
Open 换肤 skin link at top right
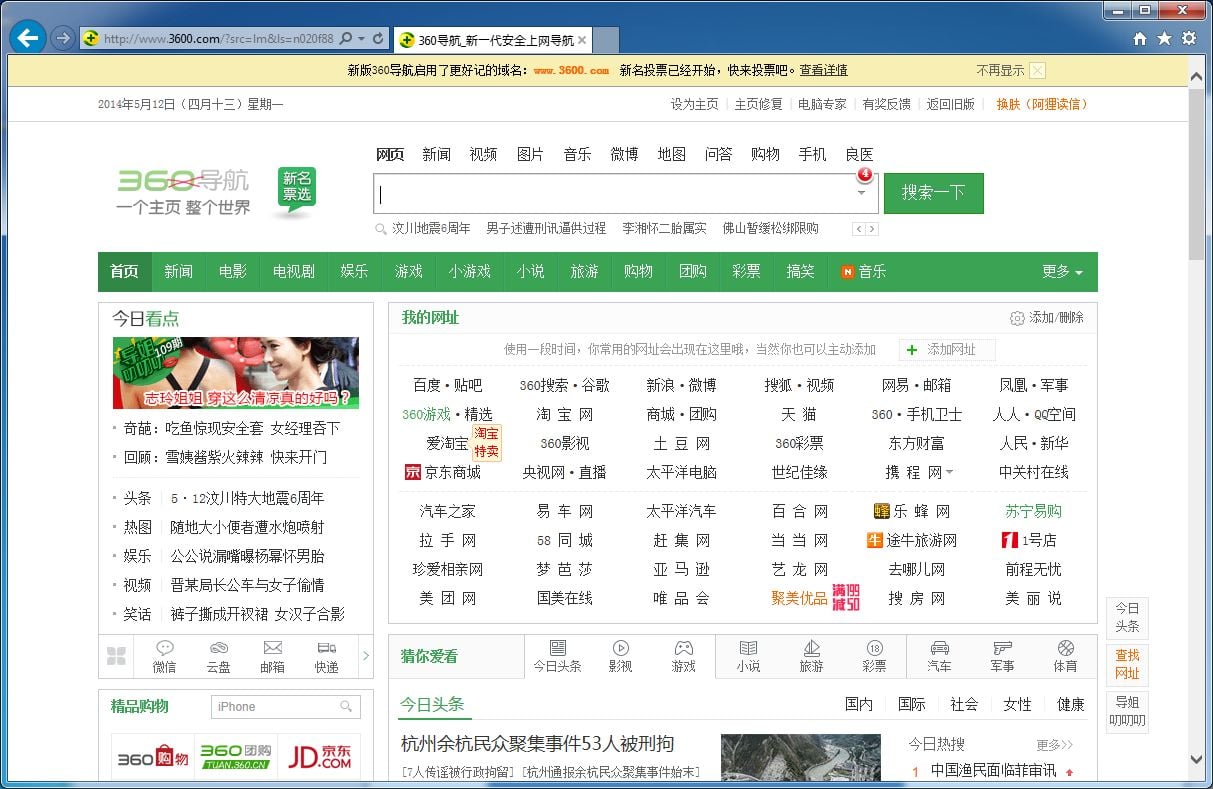(1041, 104)
